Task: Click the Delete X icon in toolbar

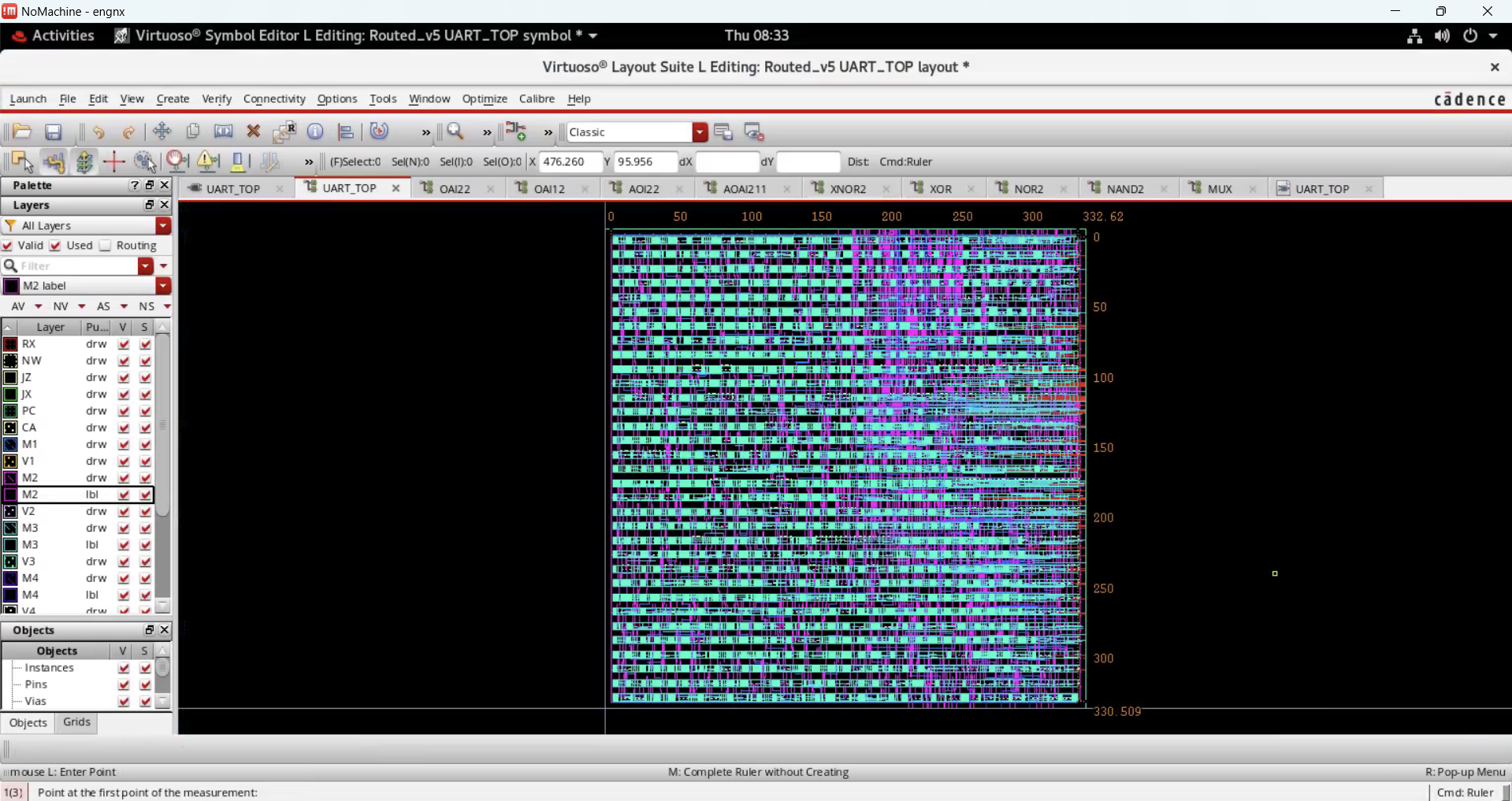Action: (x=254, y=132)
